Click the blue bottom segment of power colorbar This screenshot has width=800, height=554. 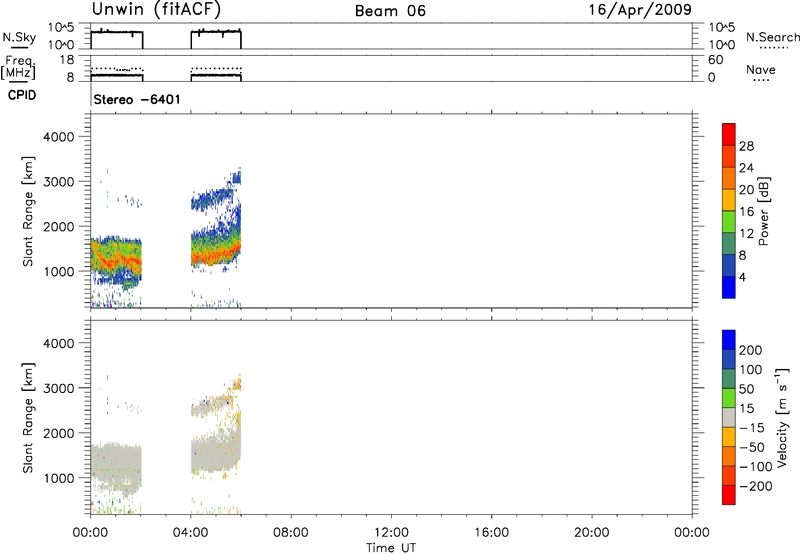pos(729,287)
